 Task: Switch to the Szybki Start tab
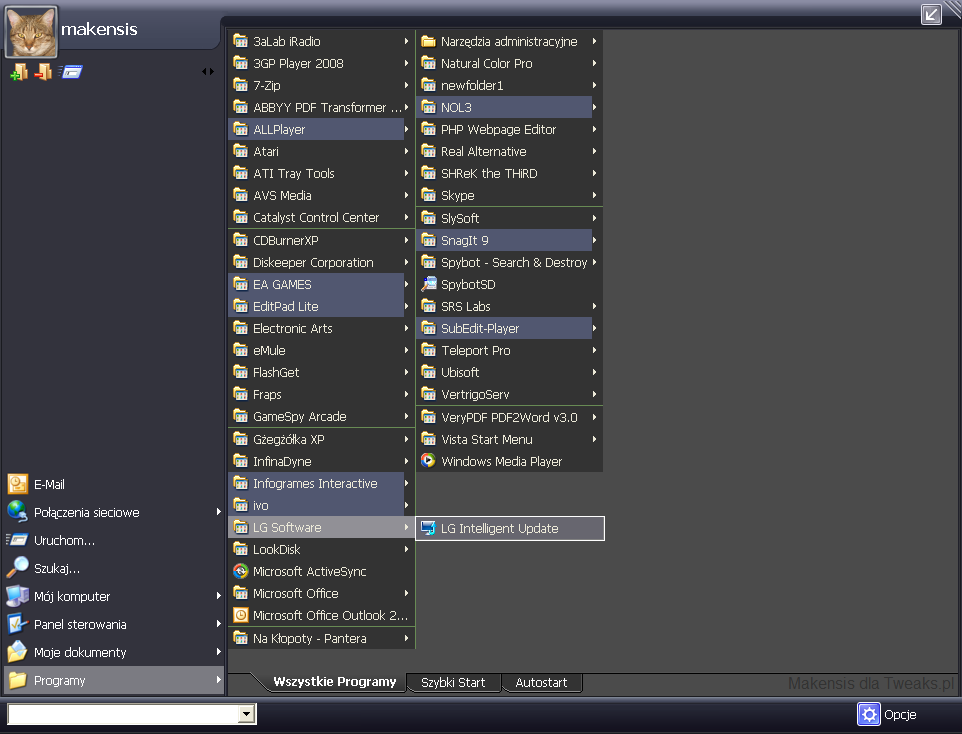[453, 682]
